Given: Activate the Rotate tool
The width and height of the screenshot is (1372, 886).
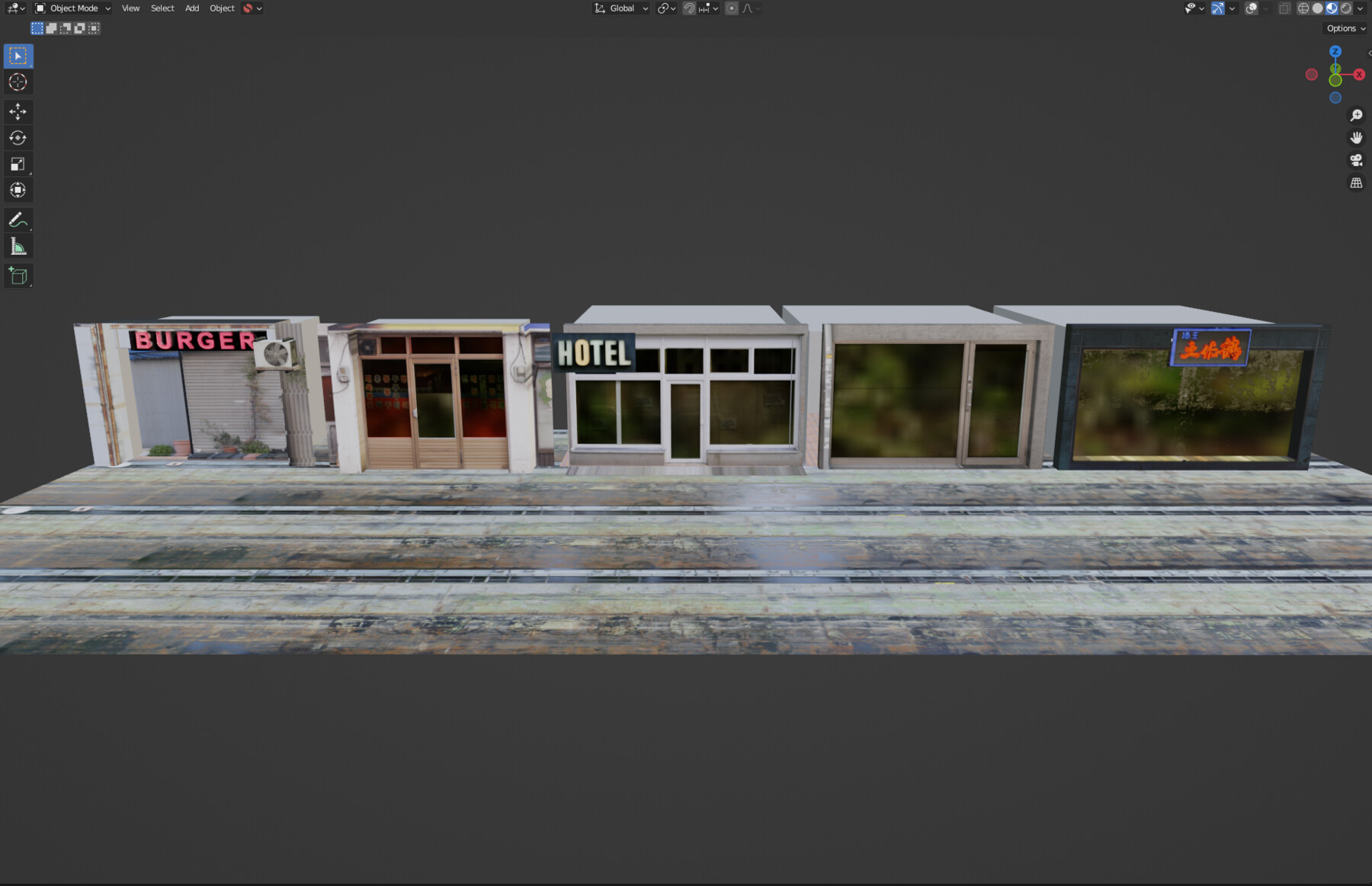Looking at the screenshot, I should pyautogui.click(x=18, y=138).
